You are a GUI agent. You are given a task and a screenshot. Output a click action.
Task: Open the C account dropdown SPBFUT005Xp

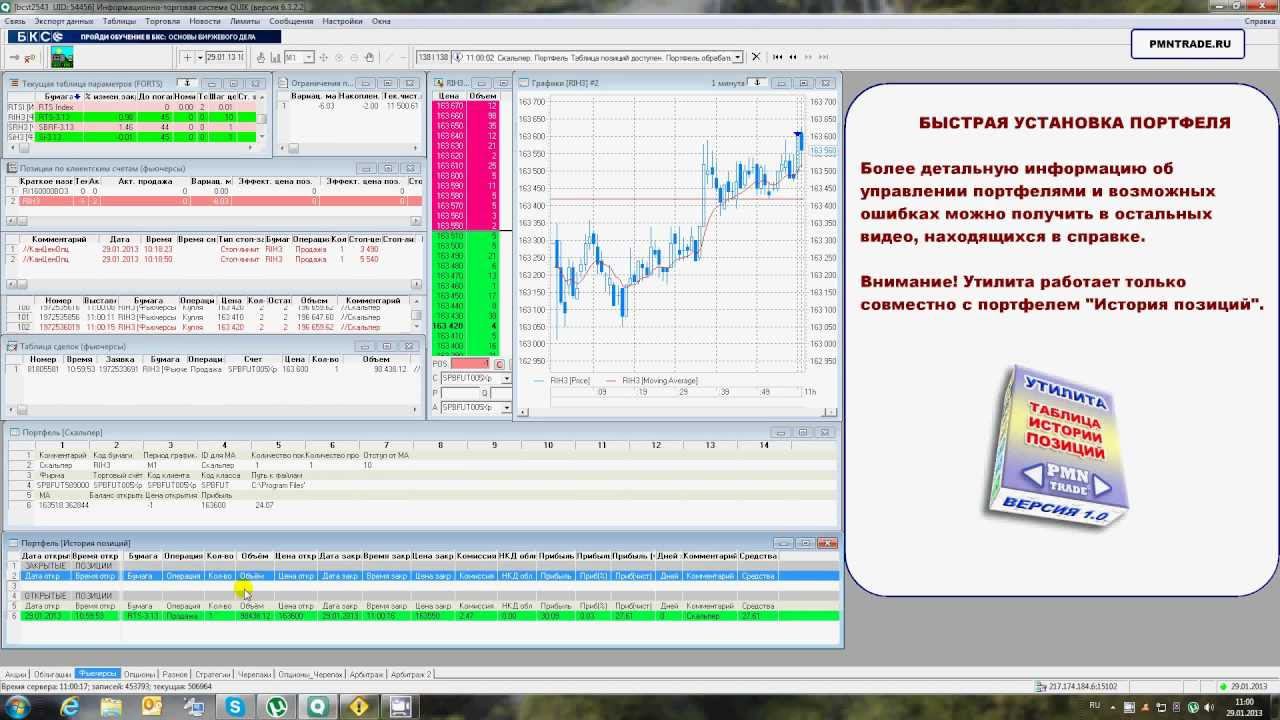coord(507,379)
